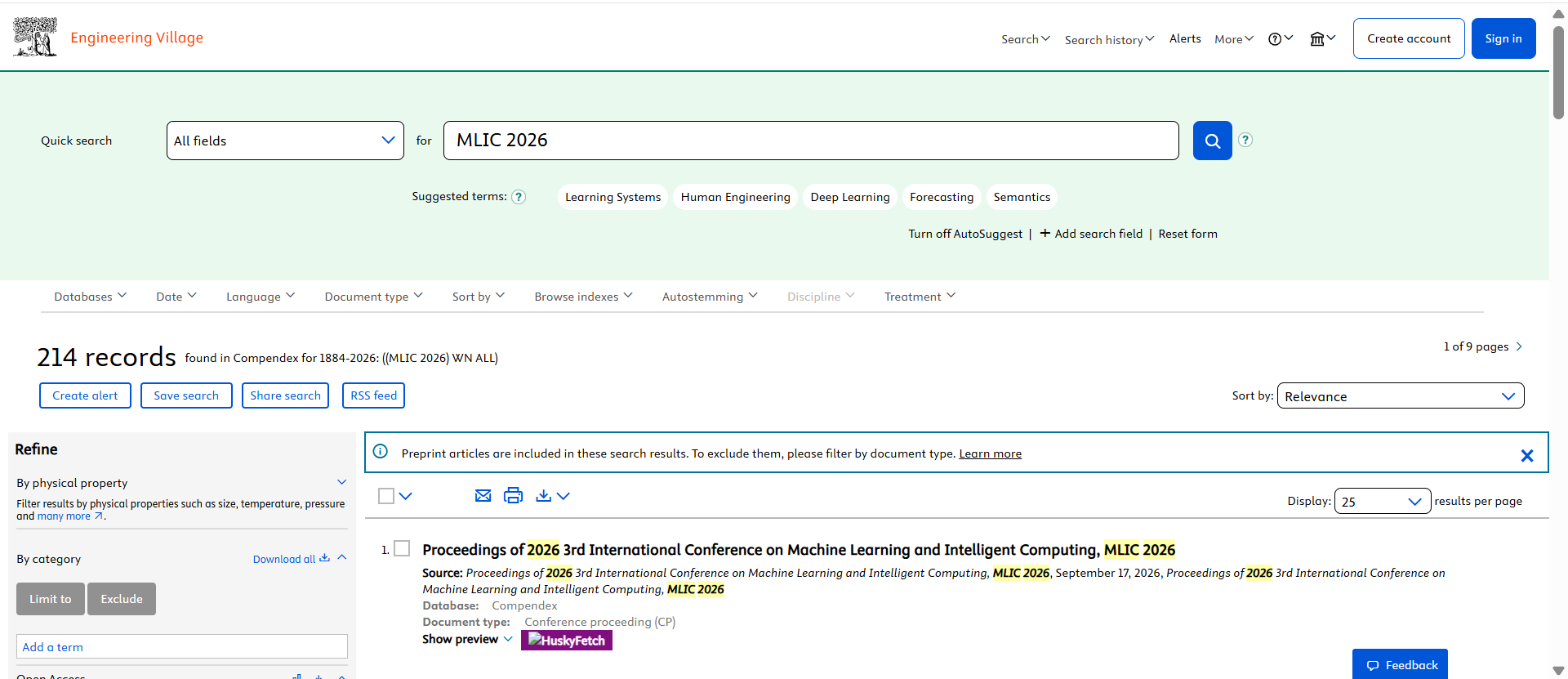Dismiss the preprint notice with X
This screenshot has height=679, width=1568.
(x=1526, y=455)
